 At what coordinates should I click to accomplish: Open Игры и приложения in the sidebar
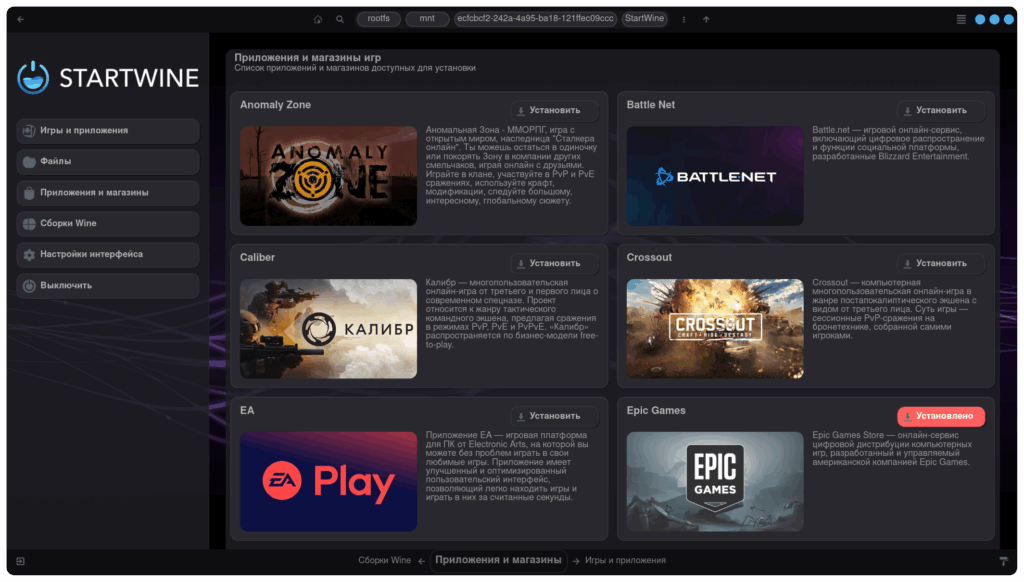(108, 131)
